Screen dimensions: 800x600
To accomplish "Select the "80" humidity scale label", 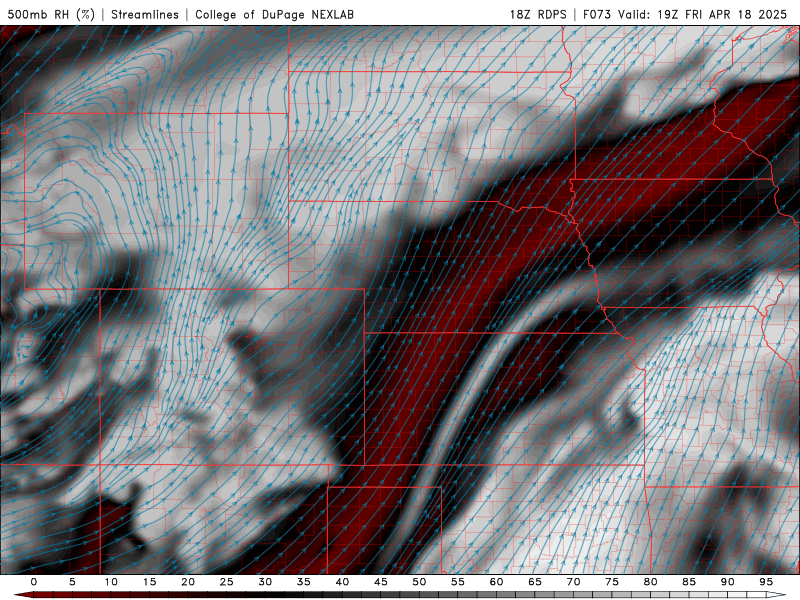I will pos(651,582).
